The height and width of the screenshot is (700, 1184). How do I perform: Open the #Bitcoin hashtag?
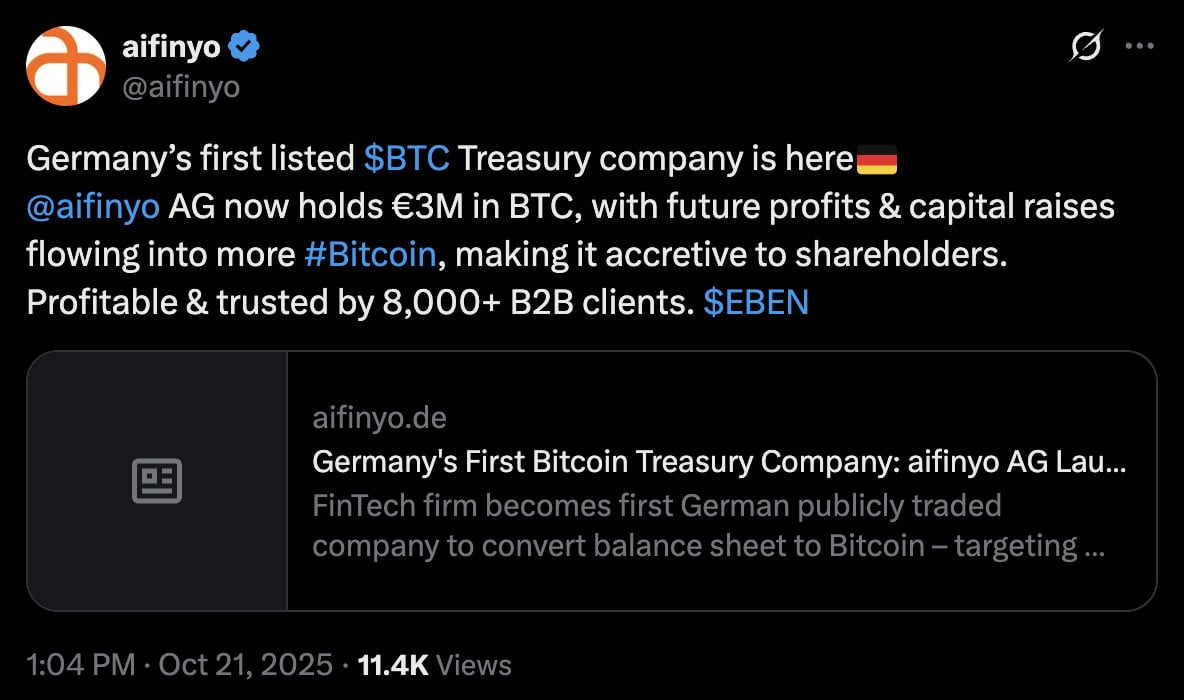click(370, 254)
